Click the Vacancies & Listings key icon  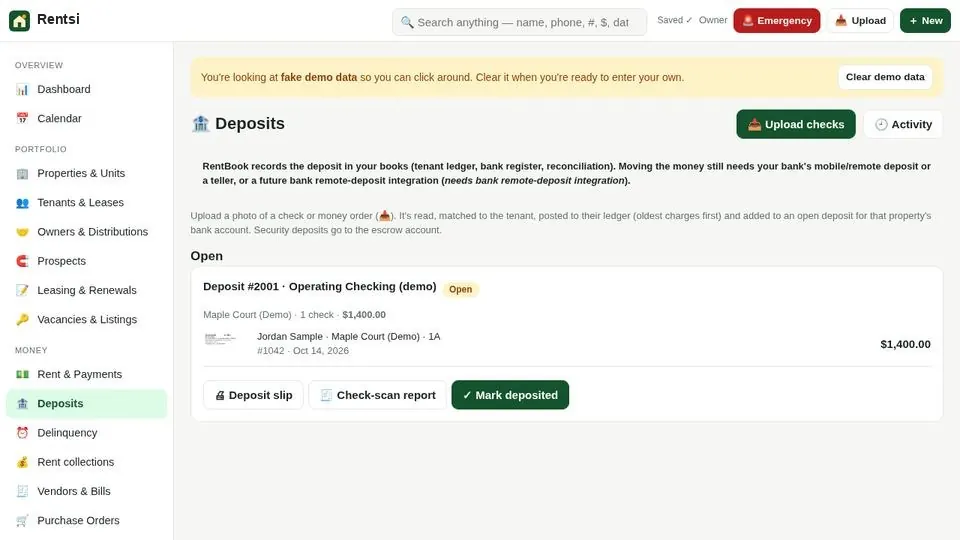(x=22, y=320)
